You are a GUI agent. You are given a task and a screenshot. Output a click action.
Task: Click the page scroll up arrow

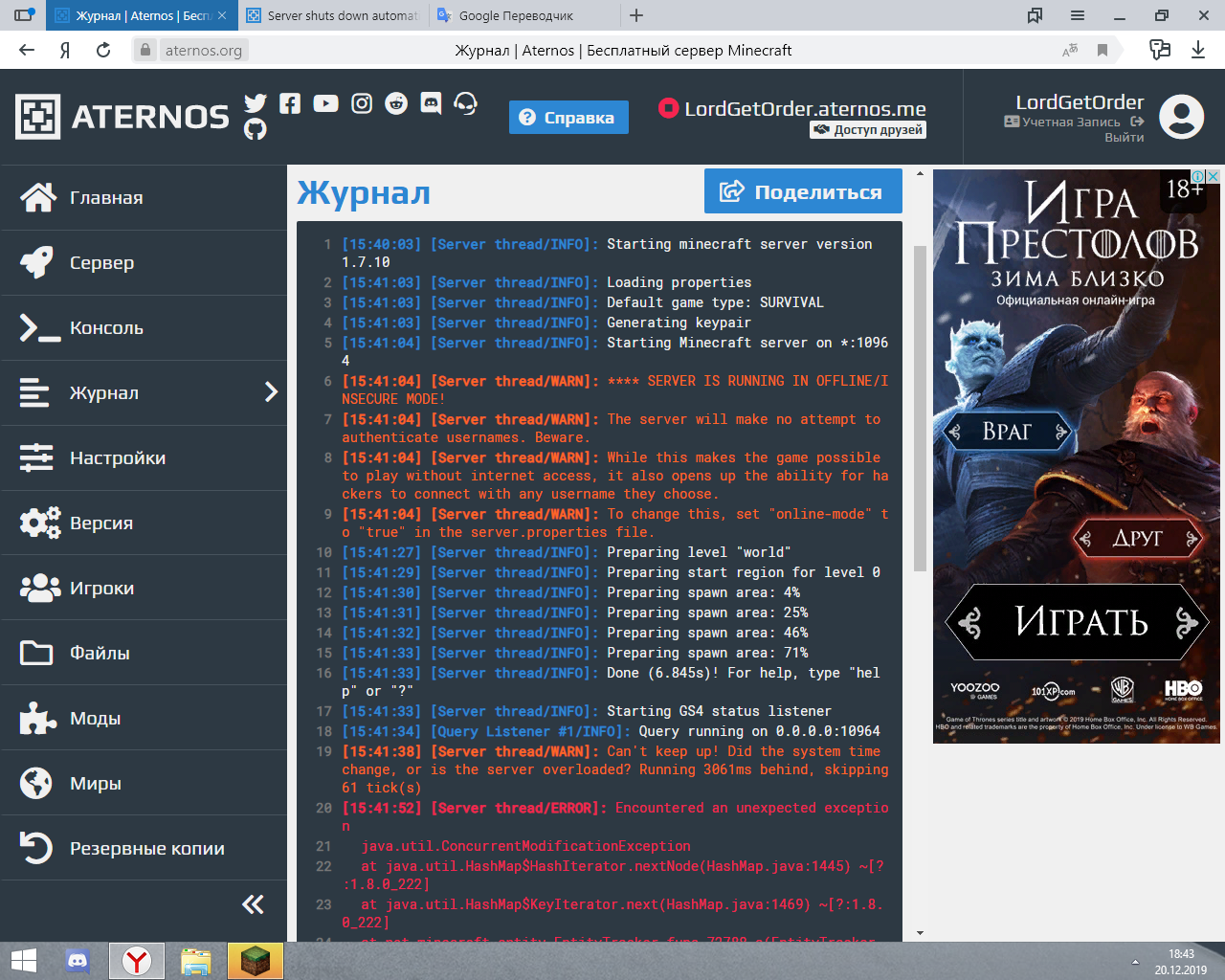920,174
